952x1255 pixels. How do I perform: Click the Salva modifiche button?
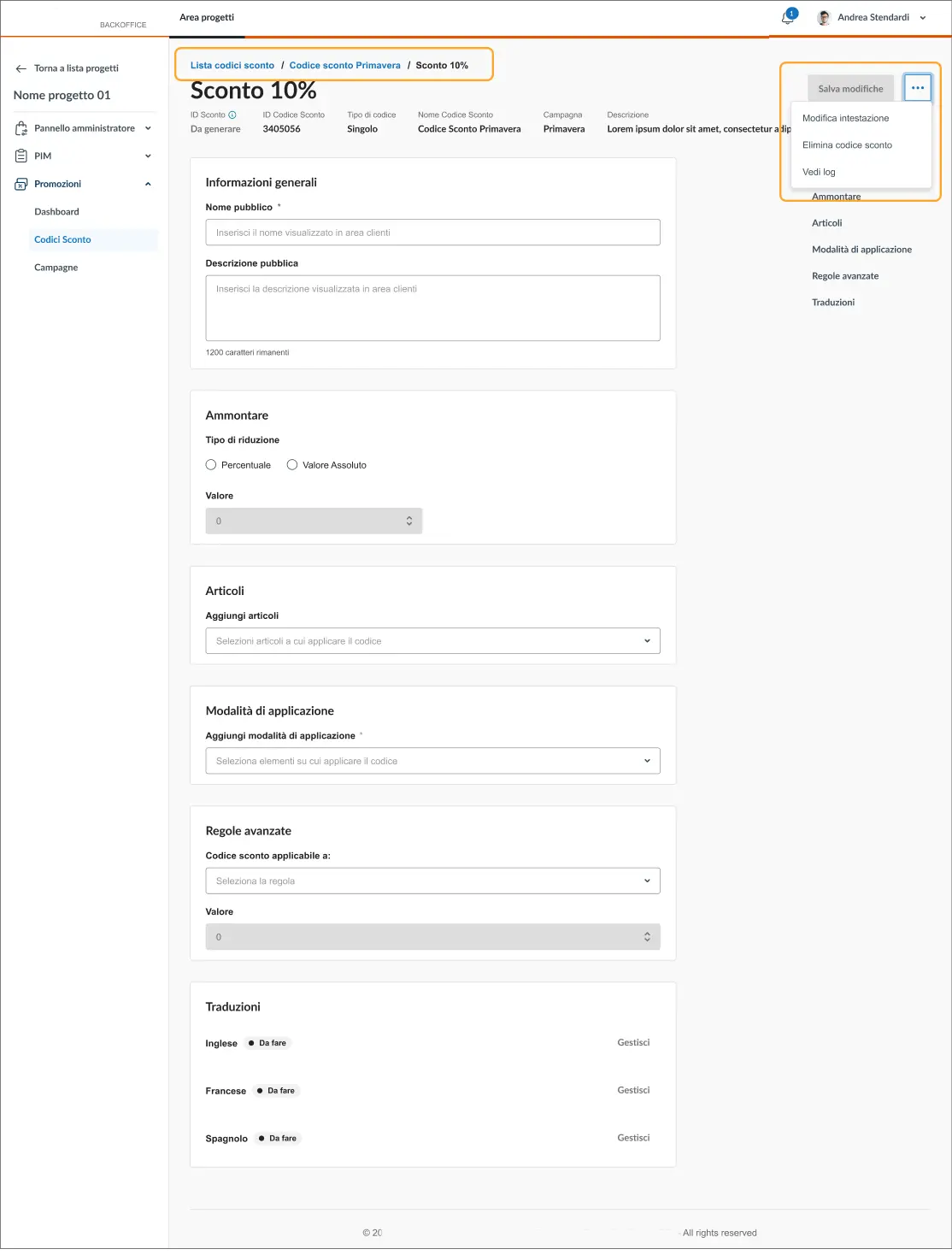click(x=850, y=89)
